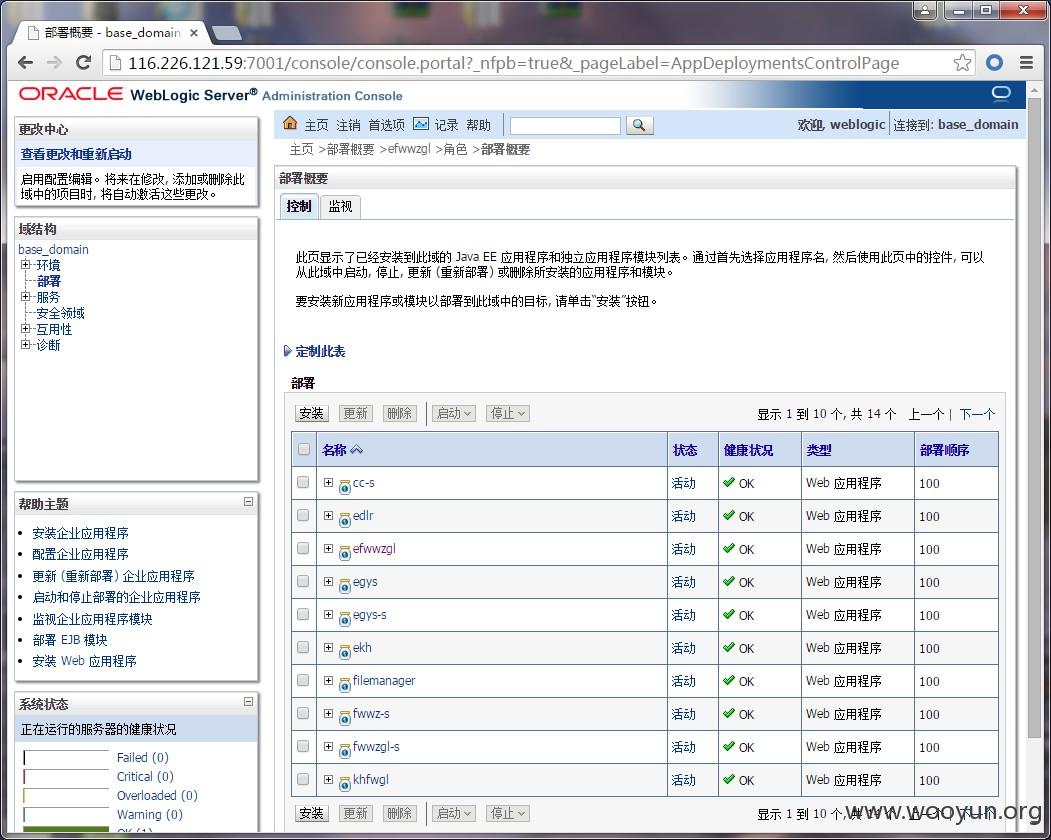Click the efwwzgl web app icon
Screen dimensions: 1051x840
(345, 552)
